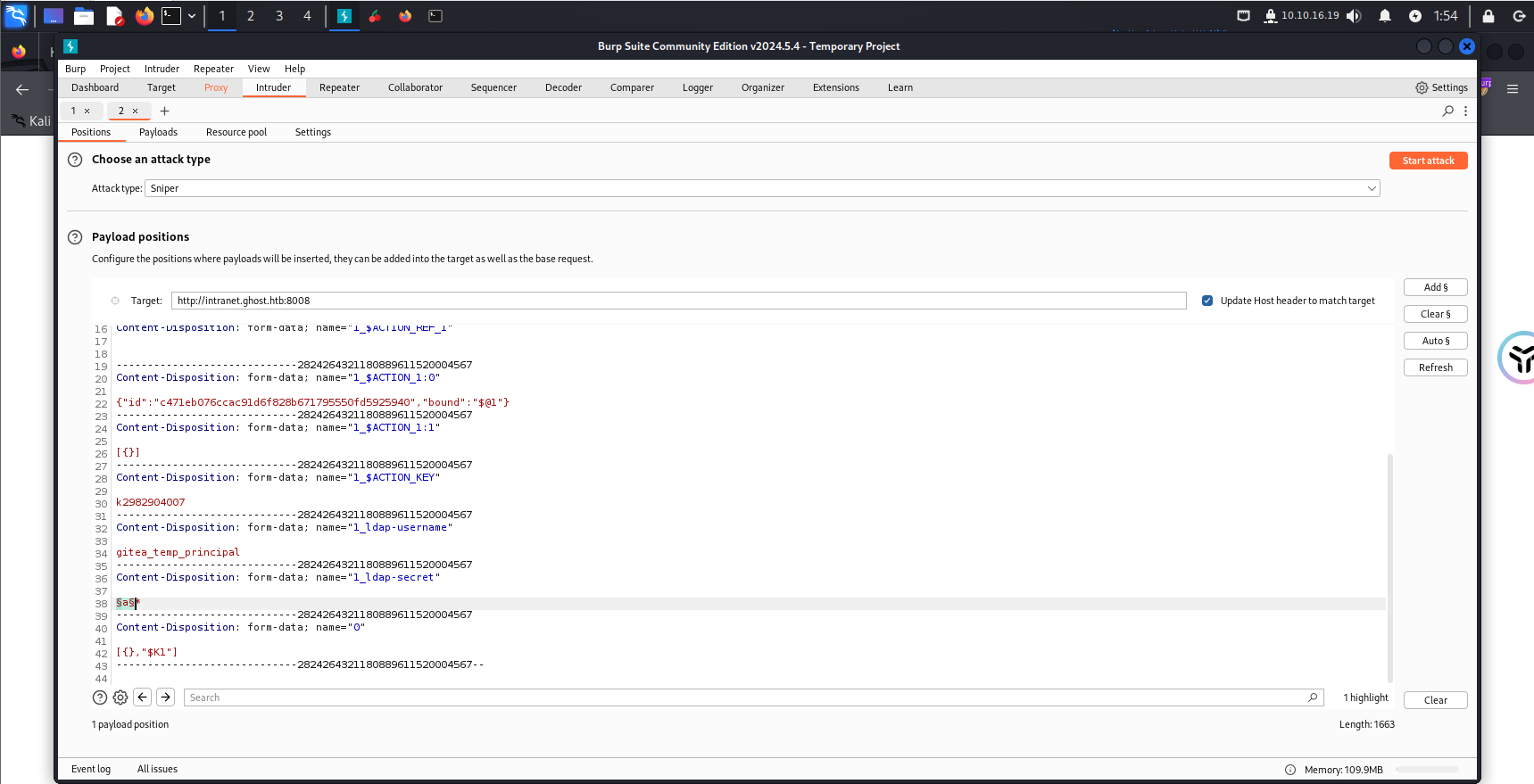This screenshot has height=784, width=1534.
Task: Open Firefox from the top taskbar
Action: [144, 16]
